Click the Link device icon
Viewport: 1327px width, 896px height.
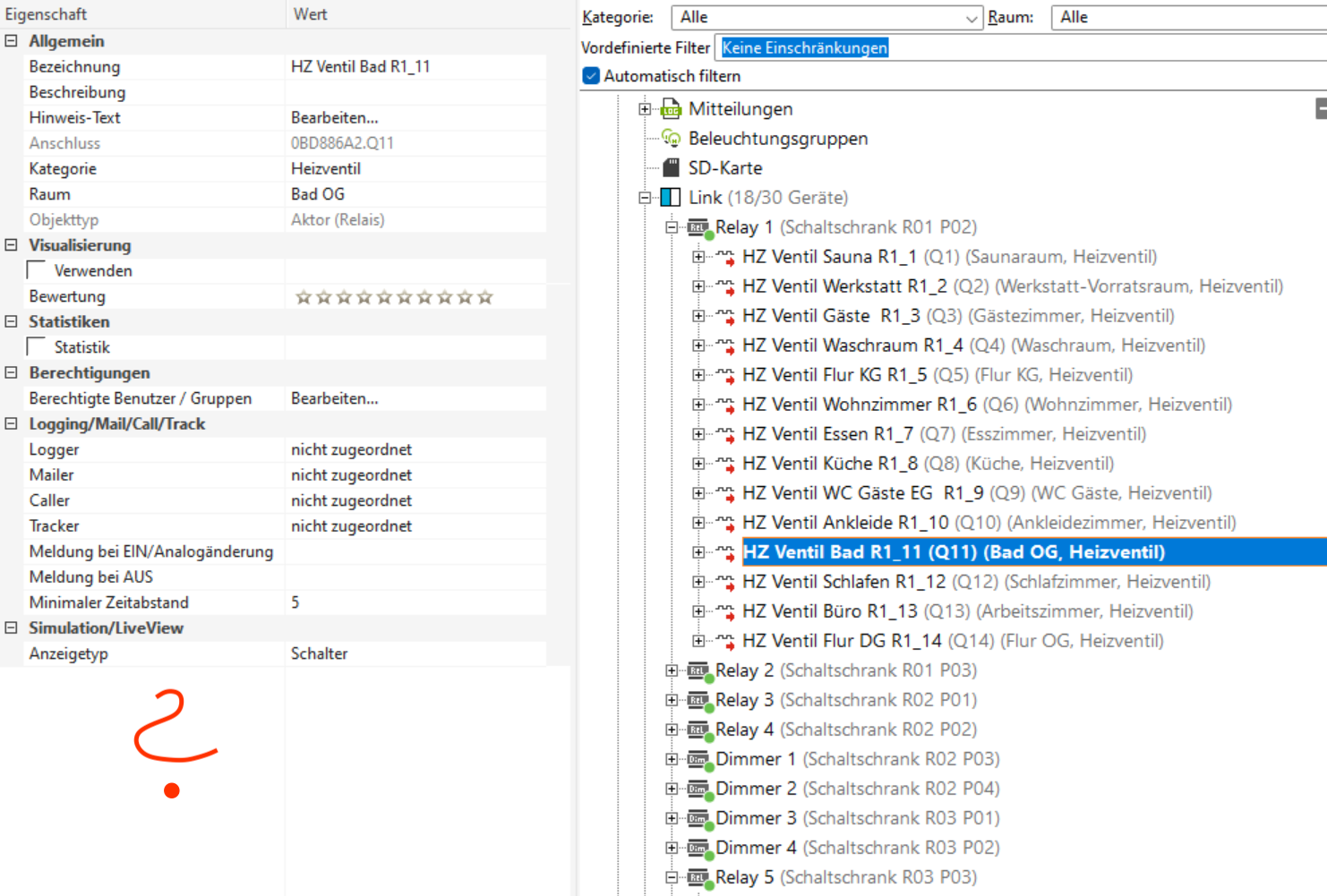(x=671, y=198)
